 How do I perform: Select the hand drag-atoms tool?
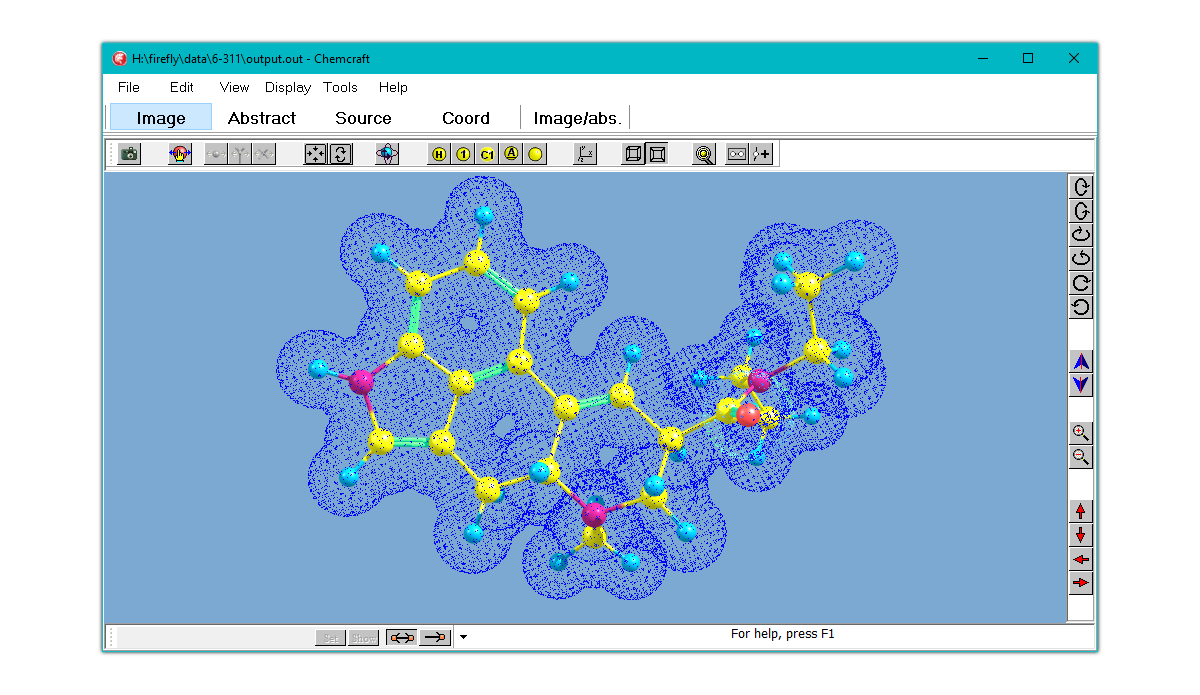(180, 154)
